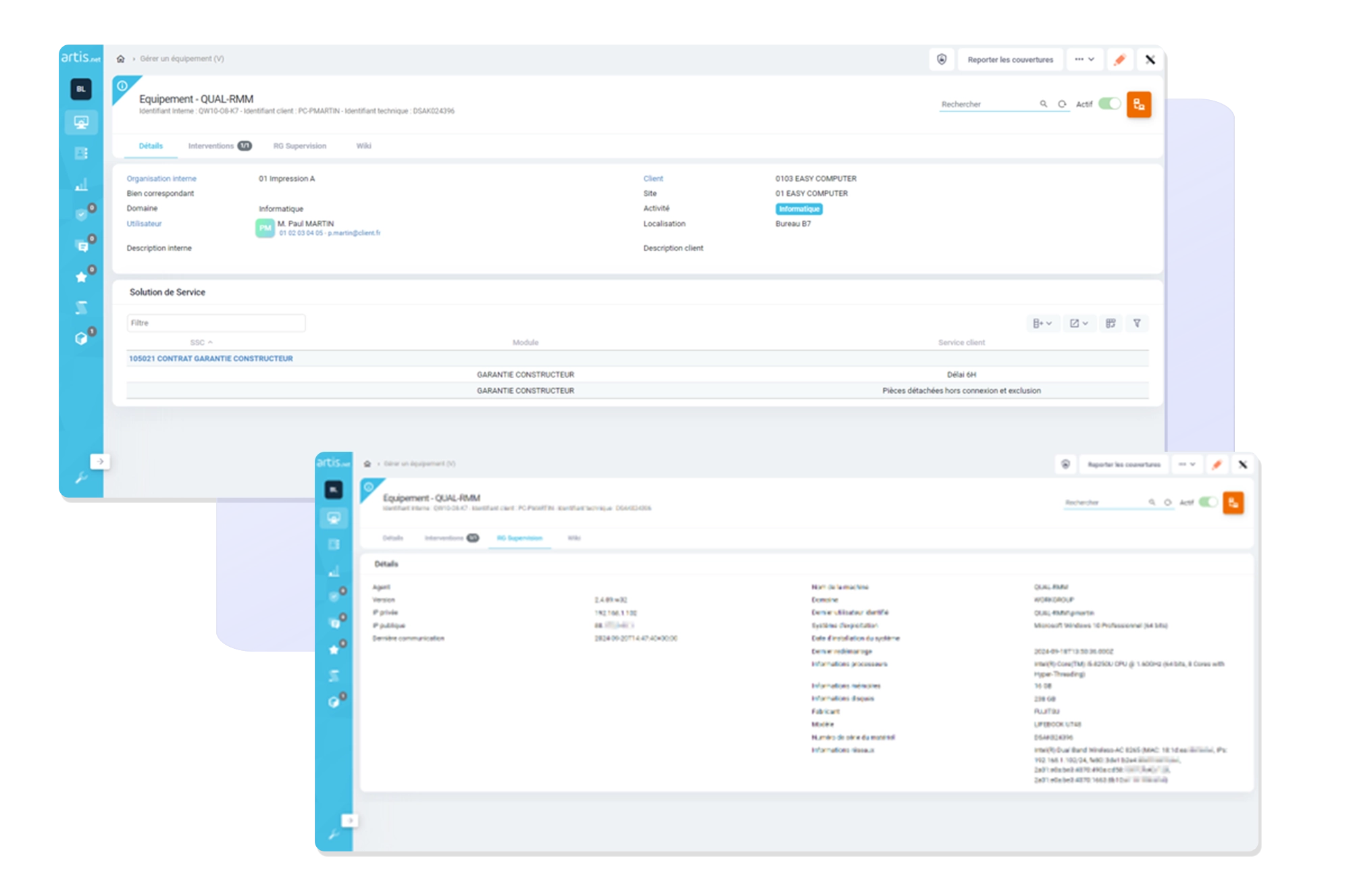Screen dimensions: 1351x896
Task: Open the export dropdown in the Solution de Service toolbar
Action: pyautogui.click(x=1079, y=323)
